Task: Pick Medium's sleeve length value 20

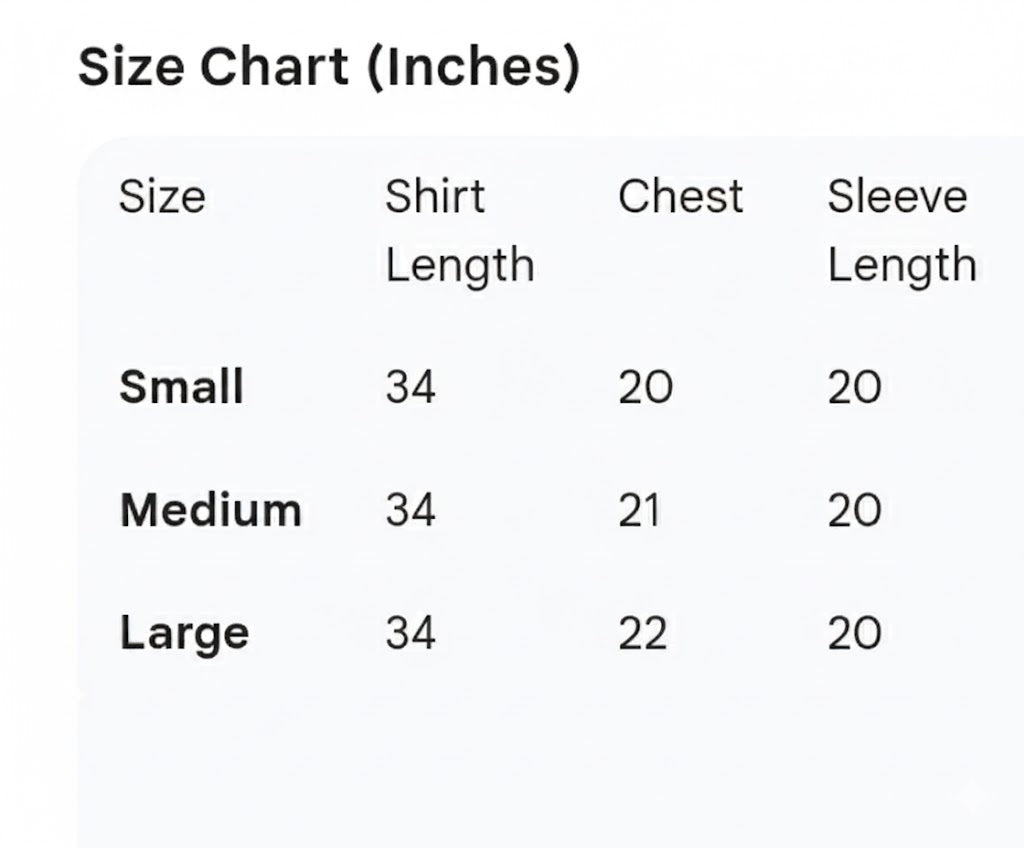Action: (x=854, y=510)
